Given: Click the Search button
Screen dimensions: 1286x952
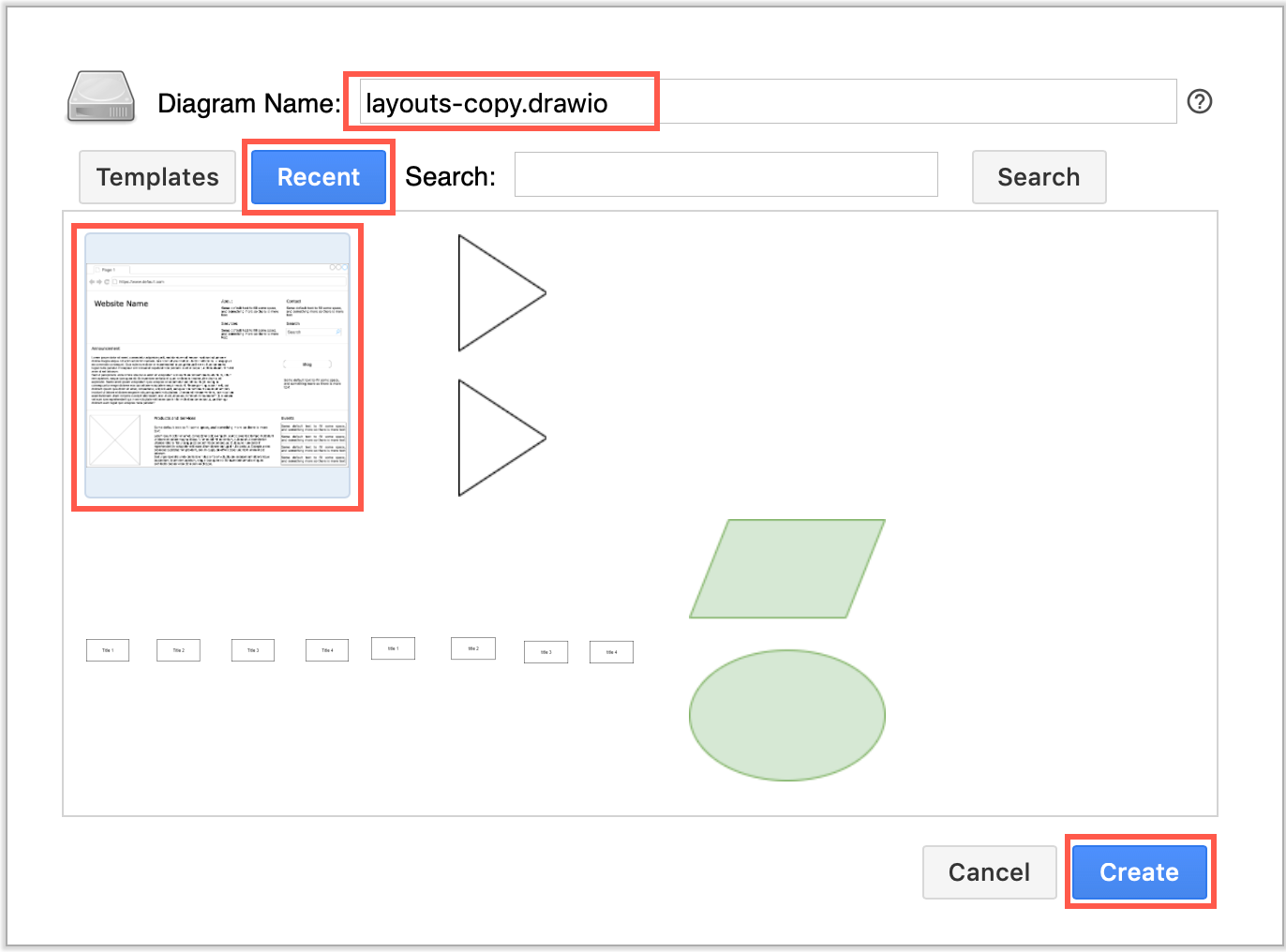Looking at the screenshot, I should (x=1039, y=176).
